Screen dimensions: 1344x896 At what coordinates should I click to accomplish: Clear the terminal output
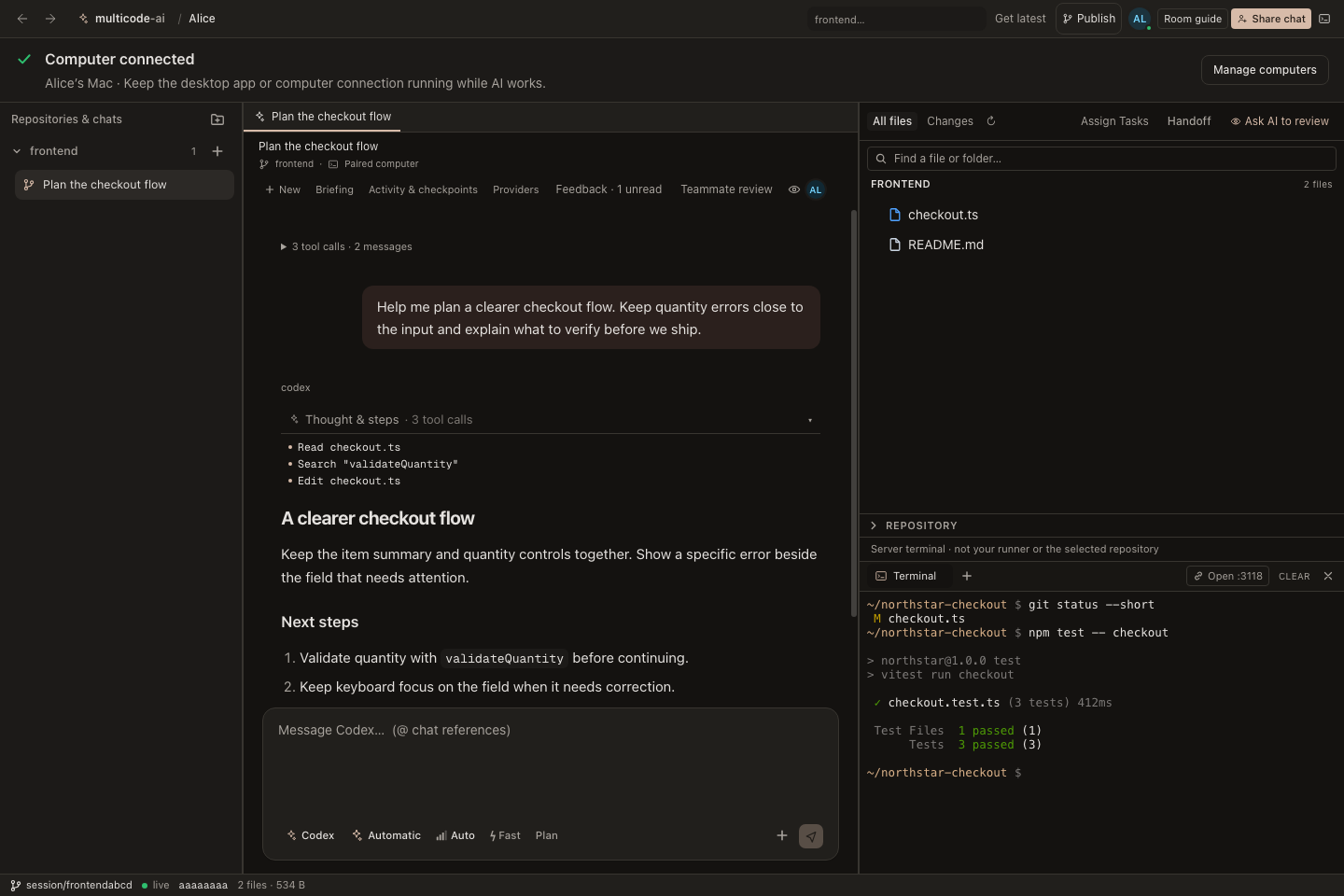1295,577
